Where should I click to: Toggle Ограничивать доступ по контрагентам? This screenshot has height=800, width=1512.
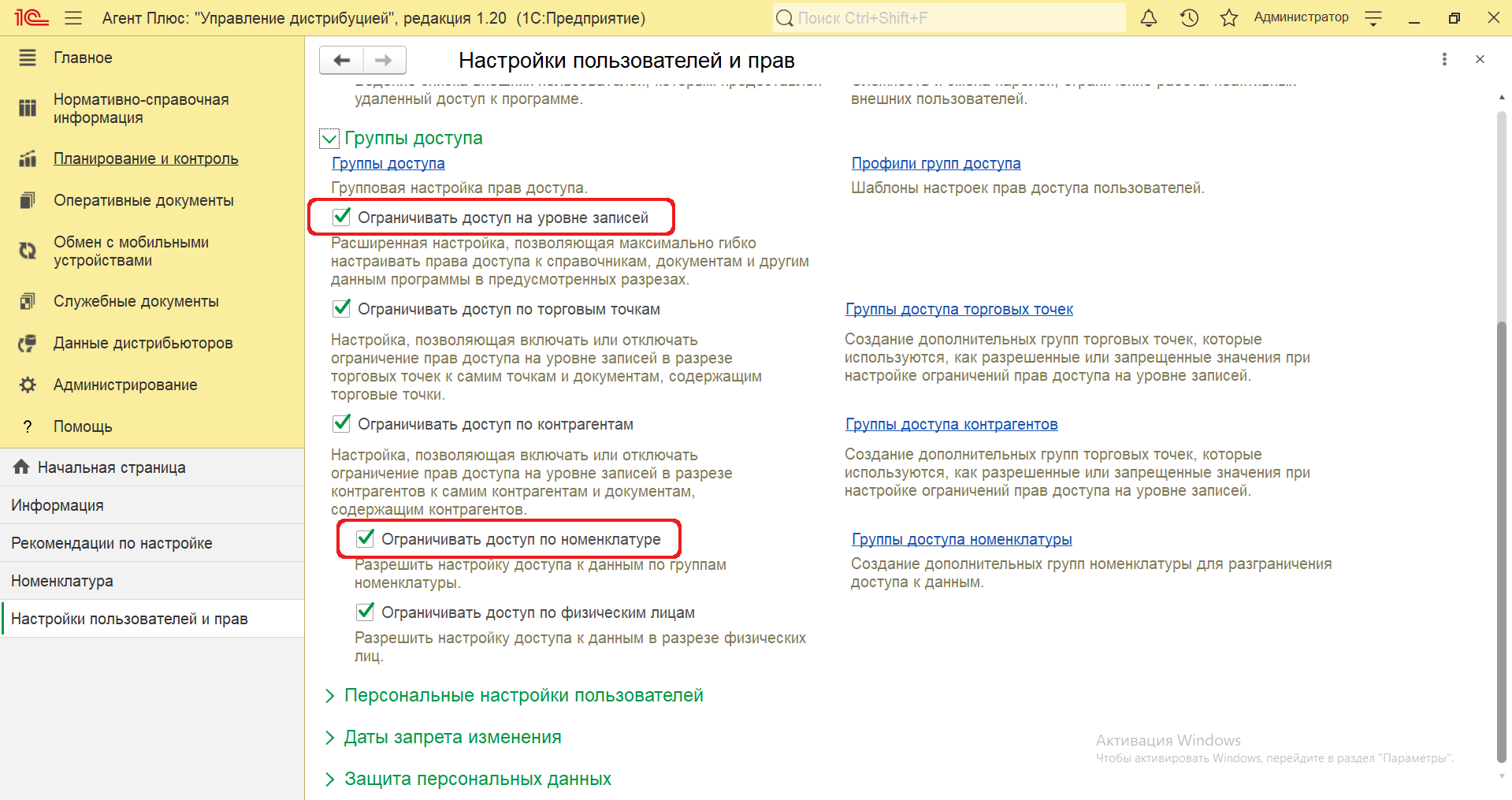coord(342,423)
